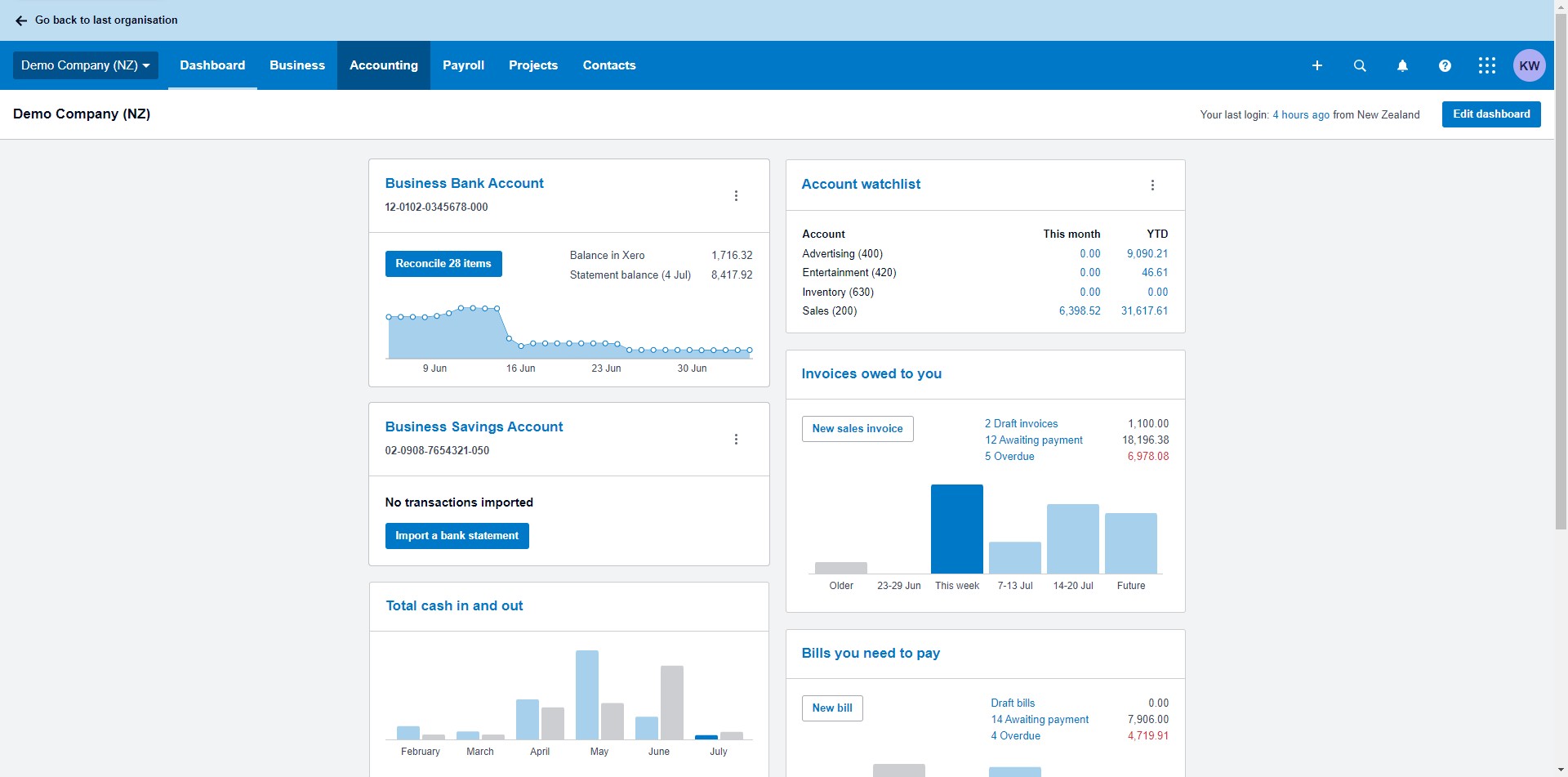This screenshot has width=1568, height=777.
Task: Expand the Demo Company (NZ) organisation dropdown
Action: [x=85, y=65]
